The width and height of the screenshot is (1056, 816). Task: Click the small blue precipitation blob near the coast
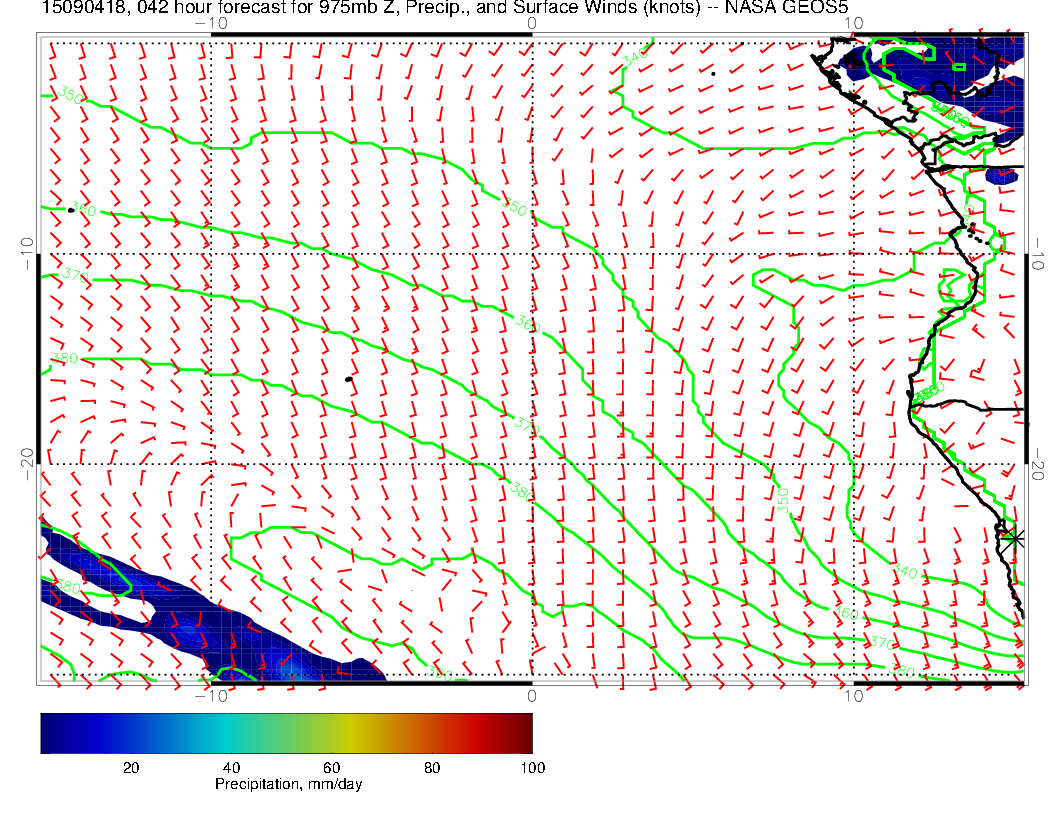pos(1001,176)
